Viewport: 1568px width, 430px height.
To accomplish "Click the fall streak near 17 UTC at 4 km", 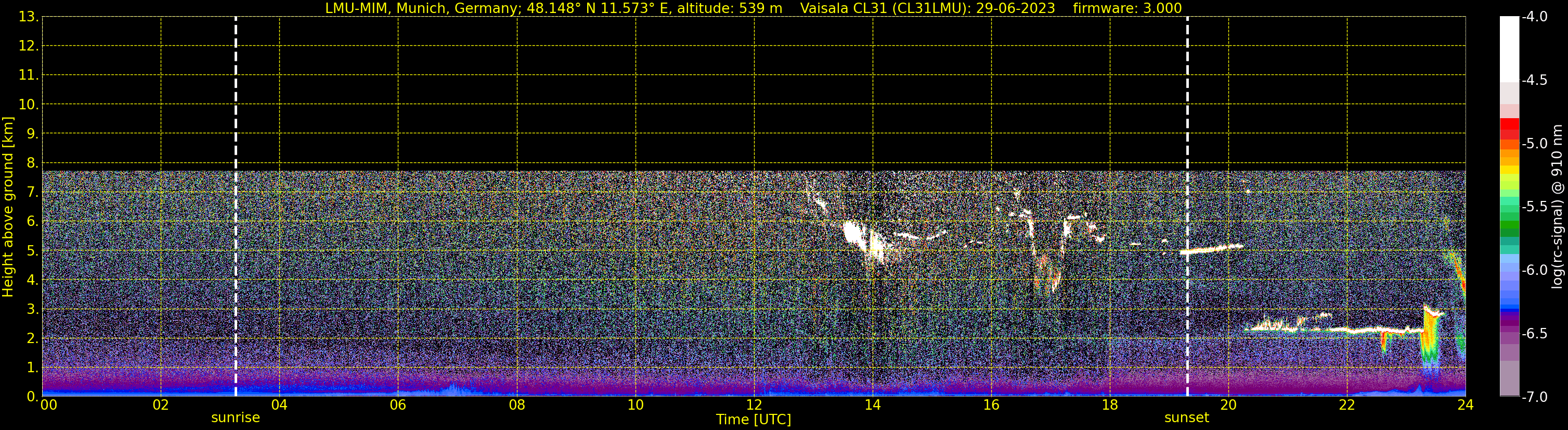I will (x=1047, y=274).
